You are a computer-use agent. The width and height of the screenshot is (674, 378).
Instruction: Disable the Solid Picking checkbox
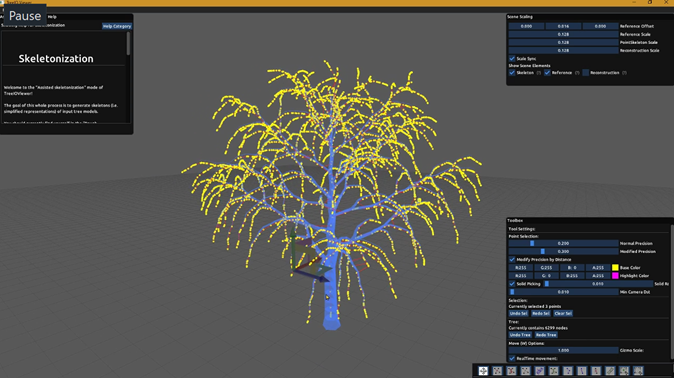[512, 284]
